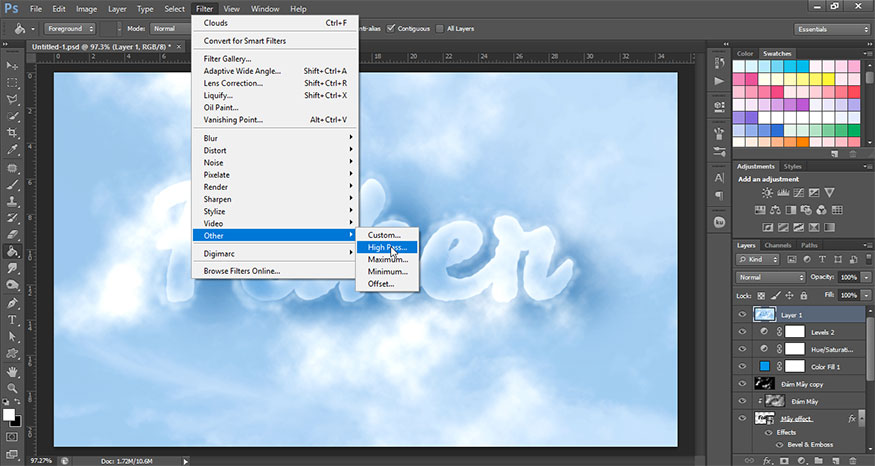Open the Opacity slider dropdown arrow
The image size is (875, 466).
(866, 277)
